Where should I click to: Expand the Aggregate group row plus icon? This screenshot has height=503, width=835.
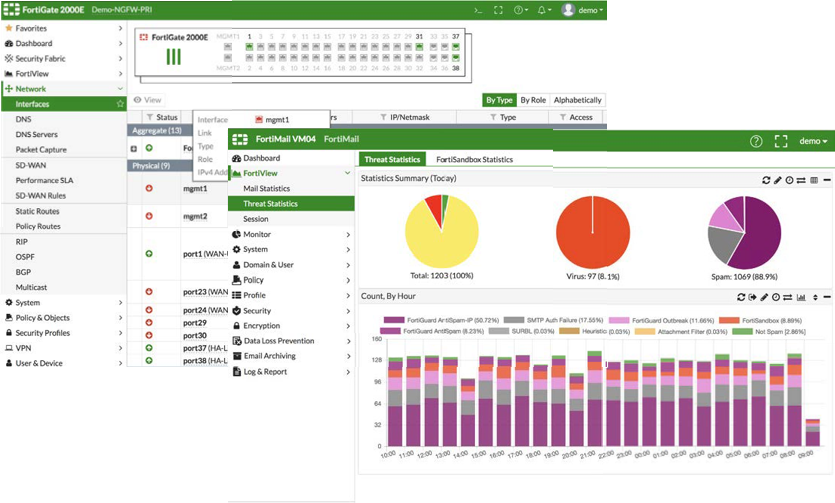coord(134,148)
